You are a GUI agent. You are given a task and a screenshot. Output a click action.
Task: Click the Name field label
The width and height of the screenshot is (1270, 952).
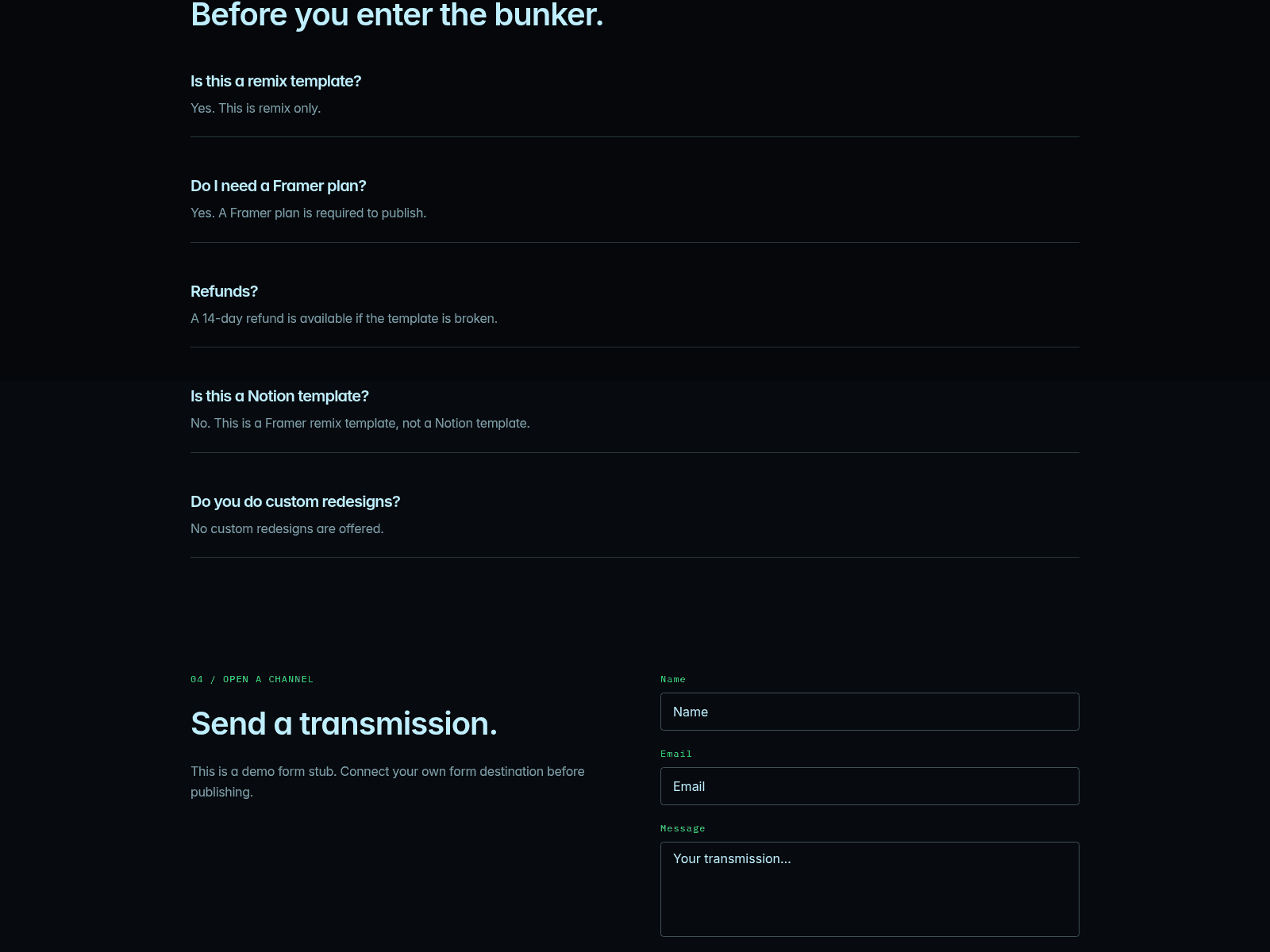(x=673, y=679)
